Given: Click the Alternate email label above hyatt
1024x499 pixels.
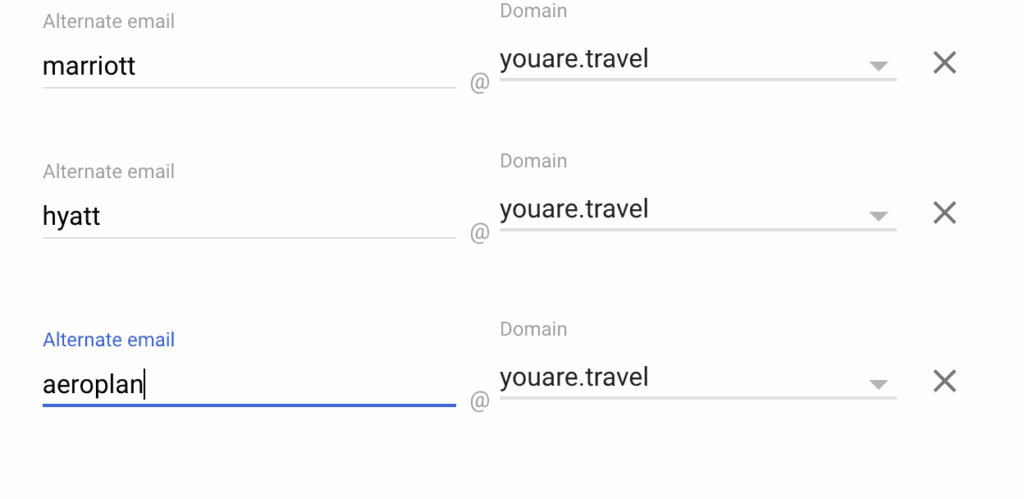Looking at the screenshot, I should pyautogui.click(x=108, y=171).
